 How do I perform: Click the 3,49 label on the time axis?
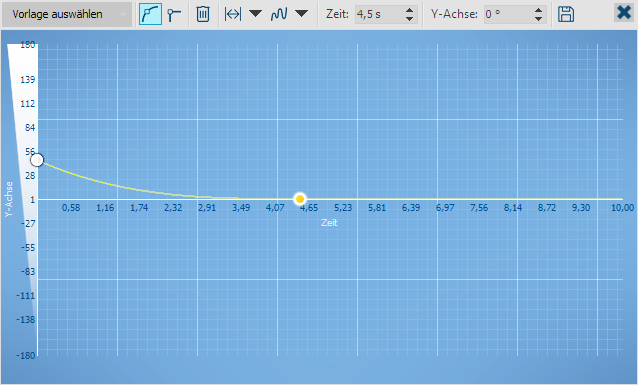pyautogui.click(x=241, y=208)
